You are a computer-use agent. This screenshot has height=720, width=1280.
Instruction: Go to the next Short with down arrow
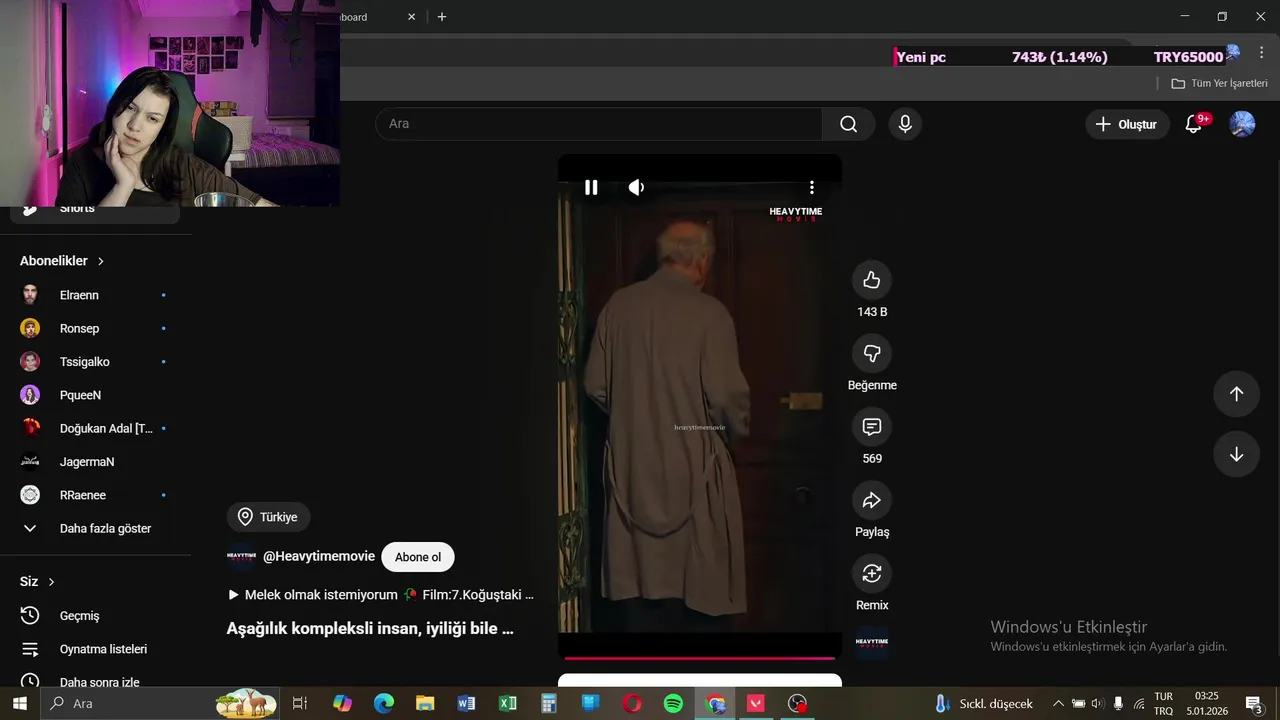click(1236, 454)
